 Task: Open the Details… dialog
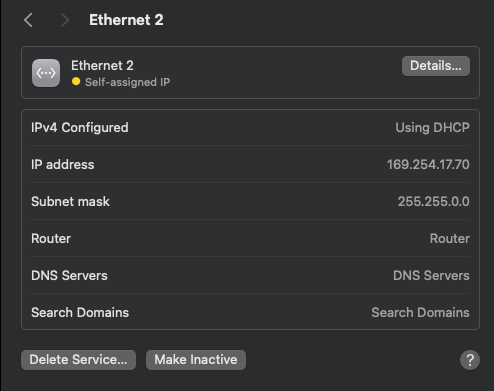point(436,66)
